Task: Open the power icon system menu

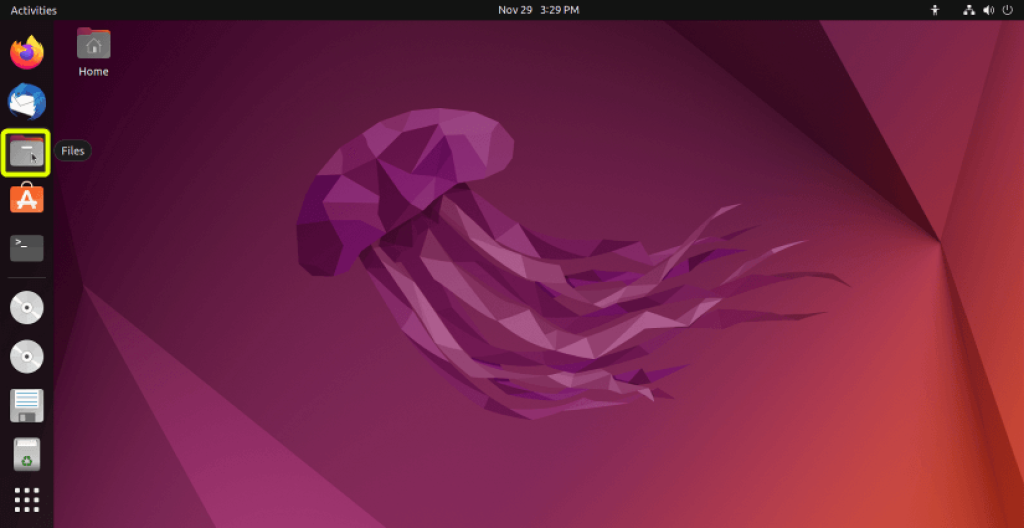Action: coord(1007,10)
